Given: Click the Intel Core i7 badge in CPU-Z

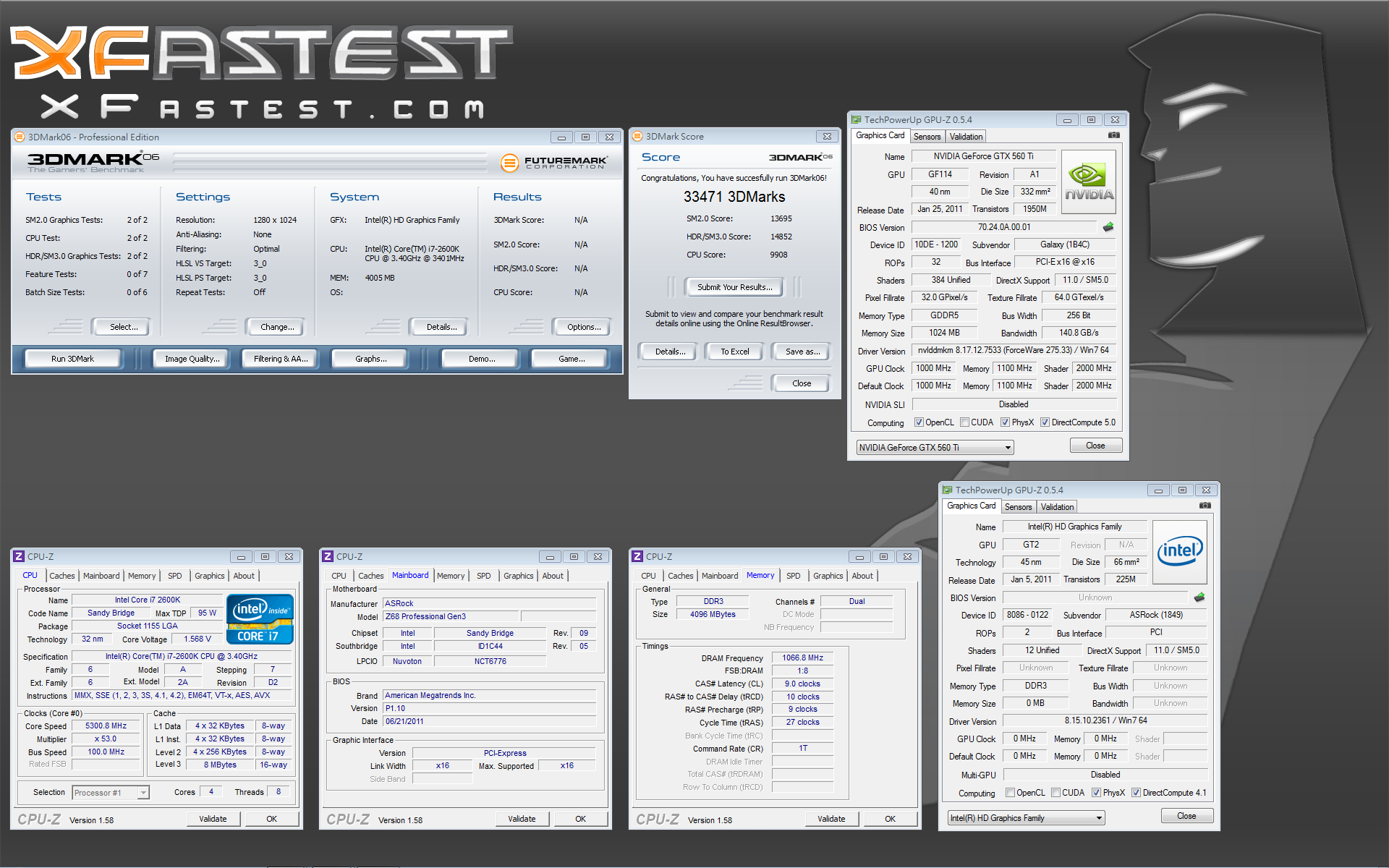Looking at the screenshot, I should (x=260, y=619).
